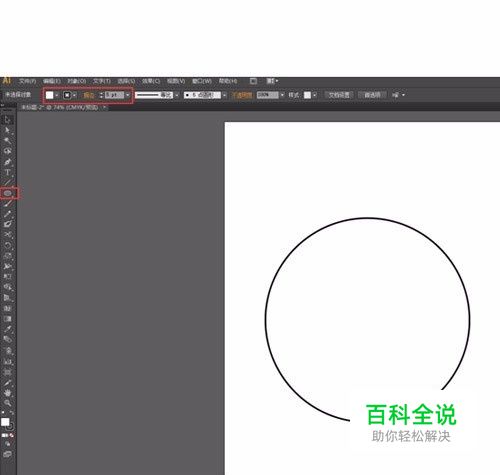The image size is (500, 475).
Task: Select the Eraser tool
Action: pyautogui.click(x=7, y=224)
